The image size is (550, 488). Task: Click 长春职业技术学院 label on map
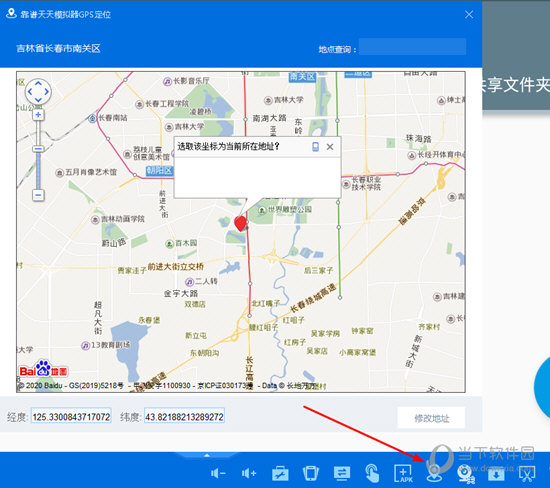point(366,183)
